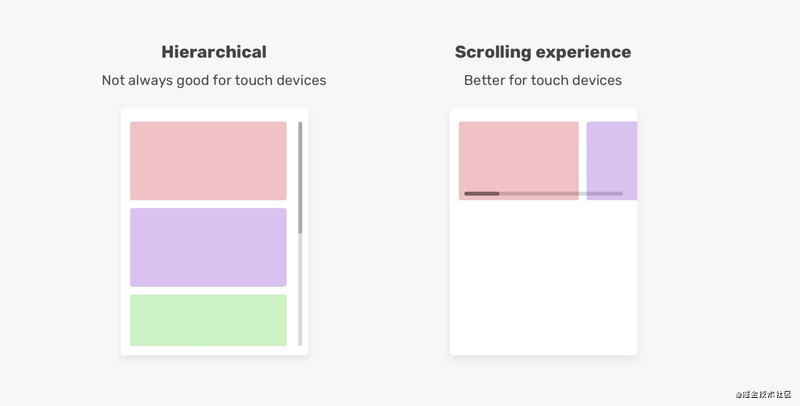The image size is (800, 406).
Task: Click the dark horizontal scrollbar thumb
Action: (x=482, y=194)
